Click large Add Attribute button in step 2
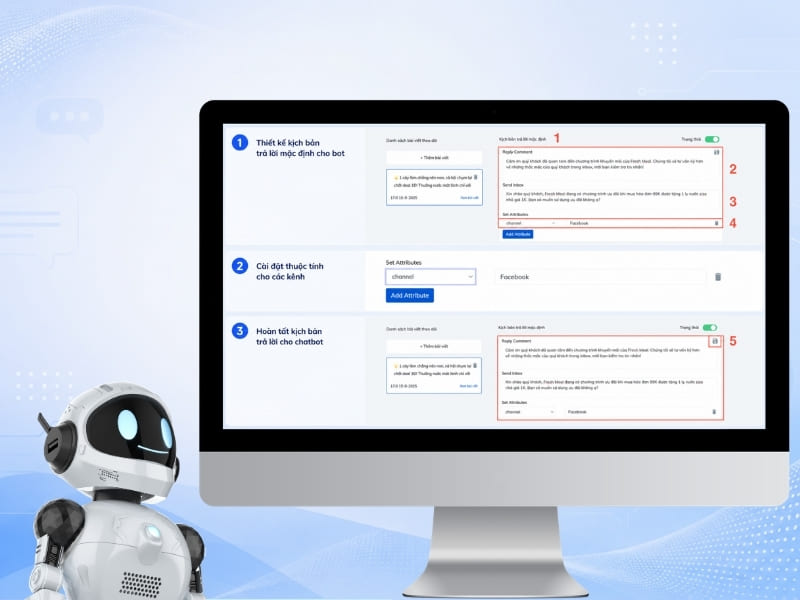800x600 pixels. point(410,295)
